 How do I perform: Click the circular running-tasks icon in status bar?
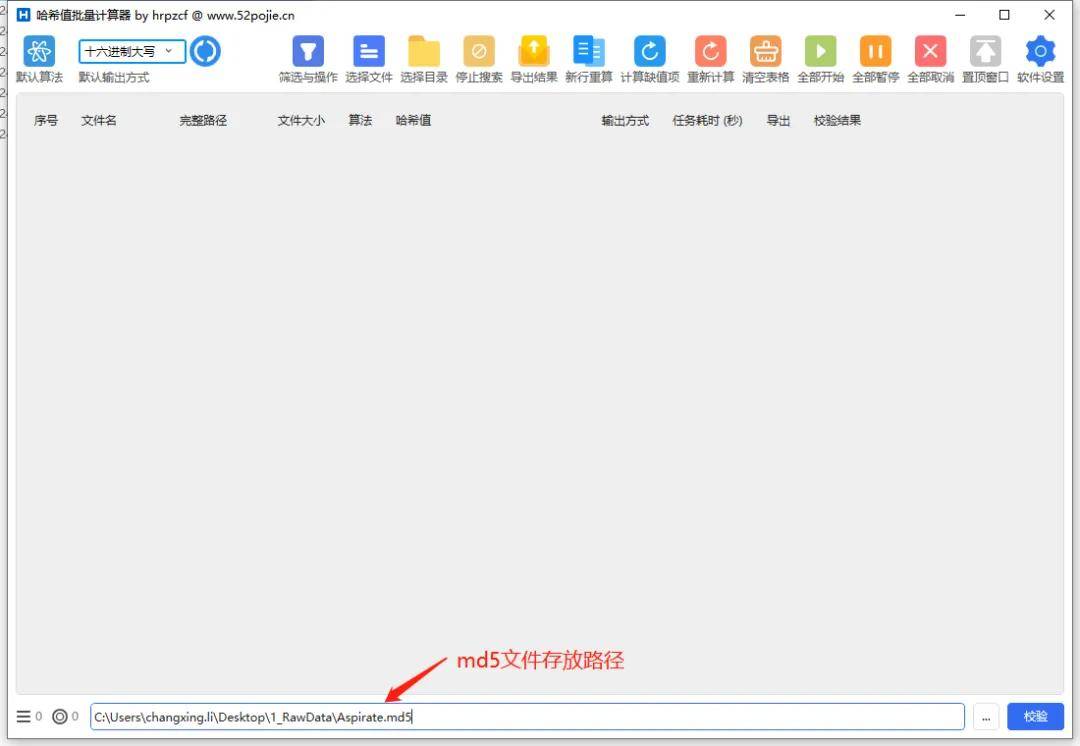coord(60,716)
